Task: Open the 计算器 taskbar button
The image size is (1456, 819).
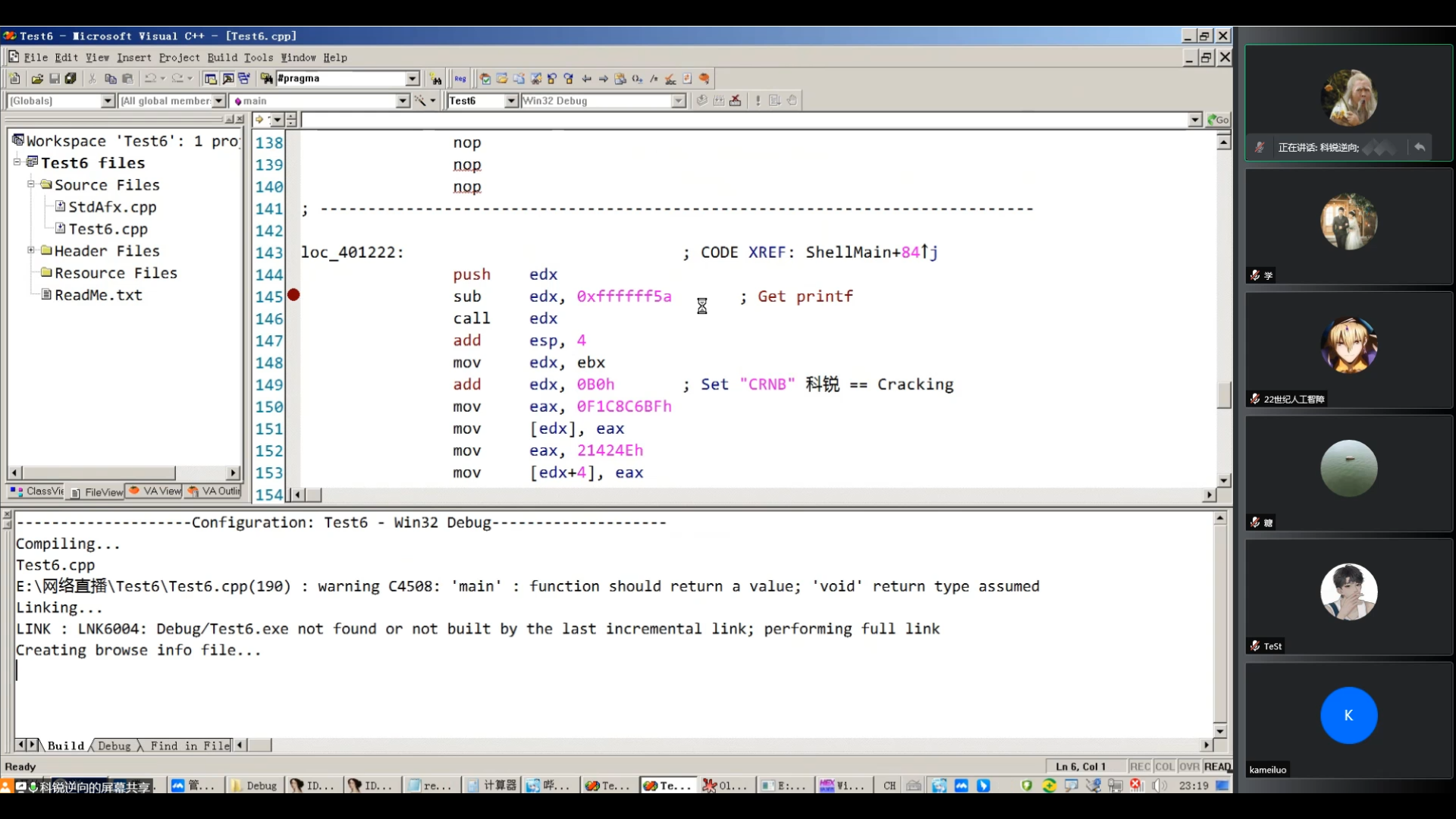Action: pos(491,786)
